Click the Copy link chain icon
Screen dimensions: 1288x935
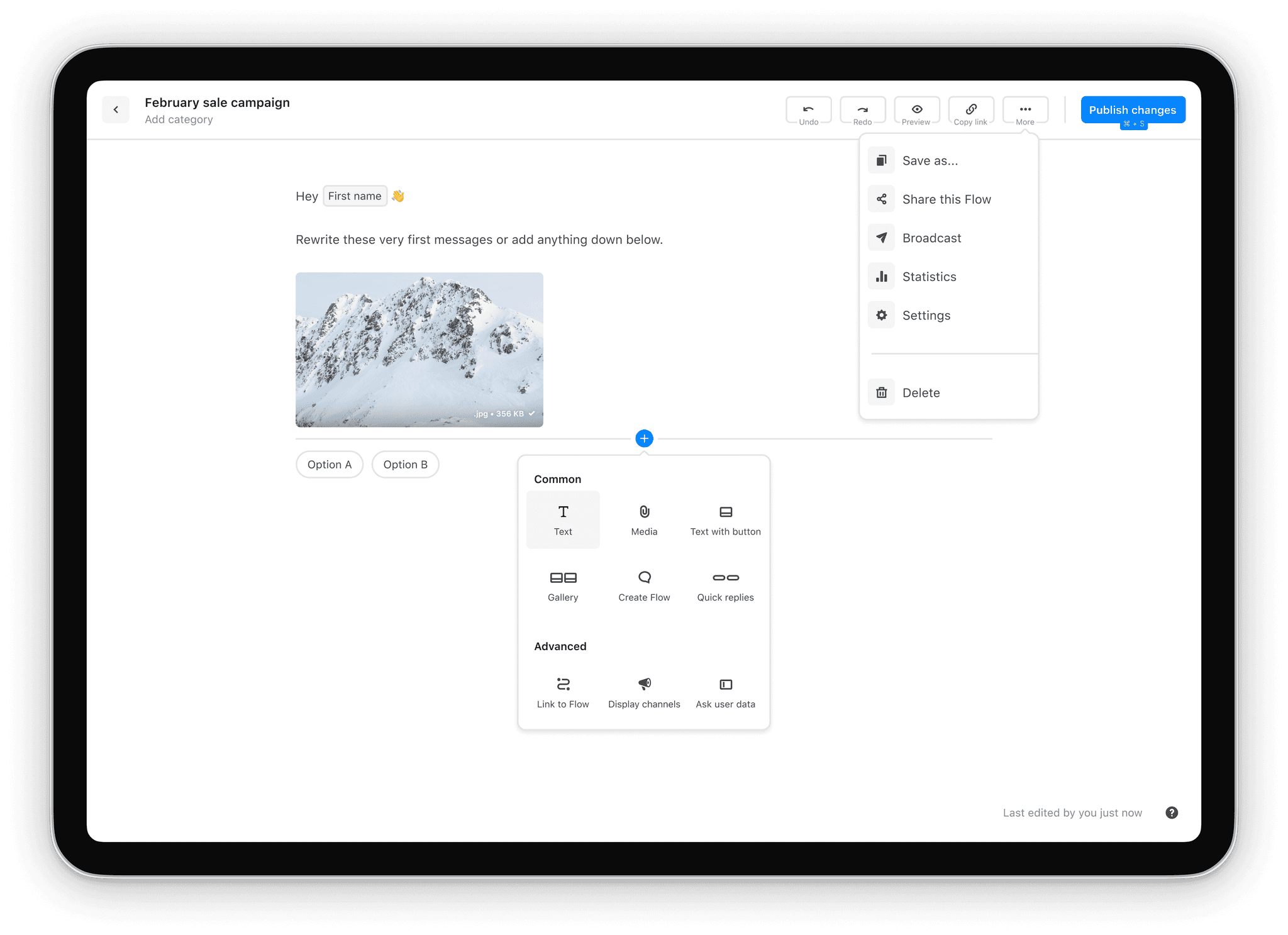pyautogui.click(x=970, y=109)
